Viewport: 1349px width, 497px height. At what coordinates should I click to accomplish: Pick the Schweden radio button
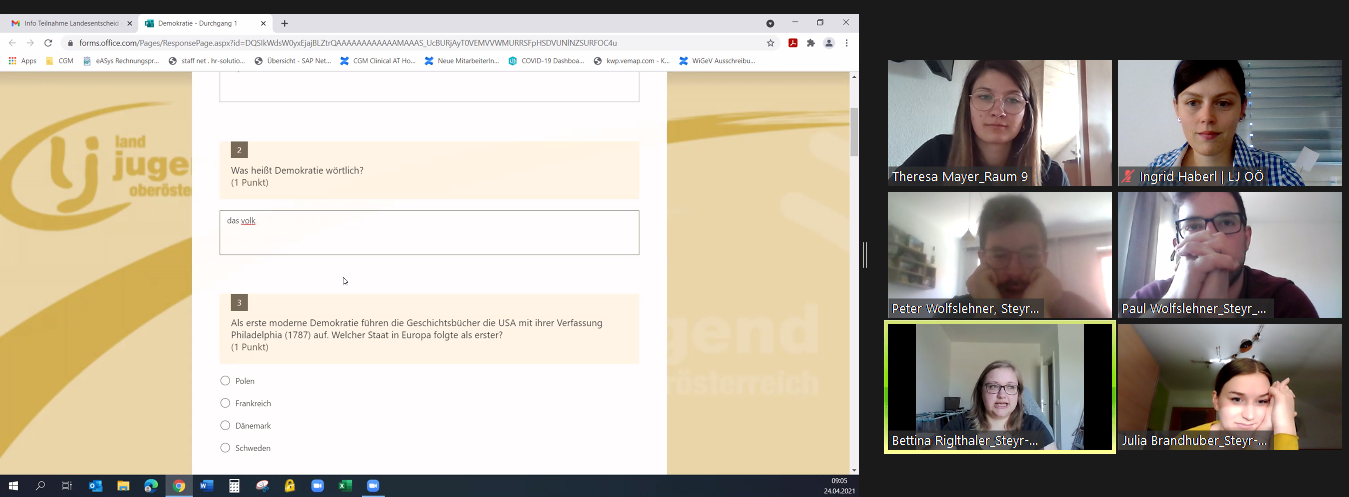pos(225,448)
